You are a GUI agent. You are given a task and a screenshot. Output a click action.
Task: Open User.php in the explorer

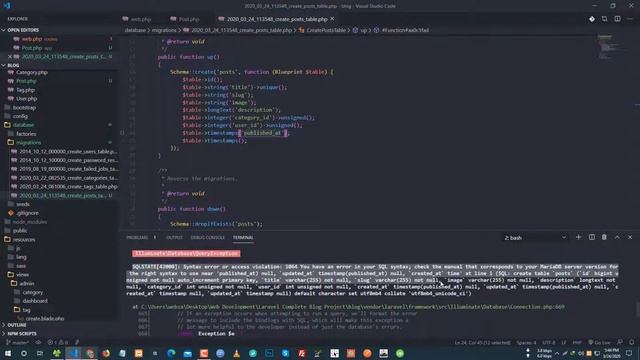[27, 98]
